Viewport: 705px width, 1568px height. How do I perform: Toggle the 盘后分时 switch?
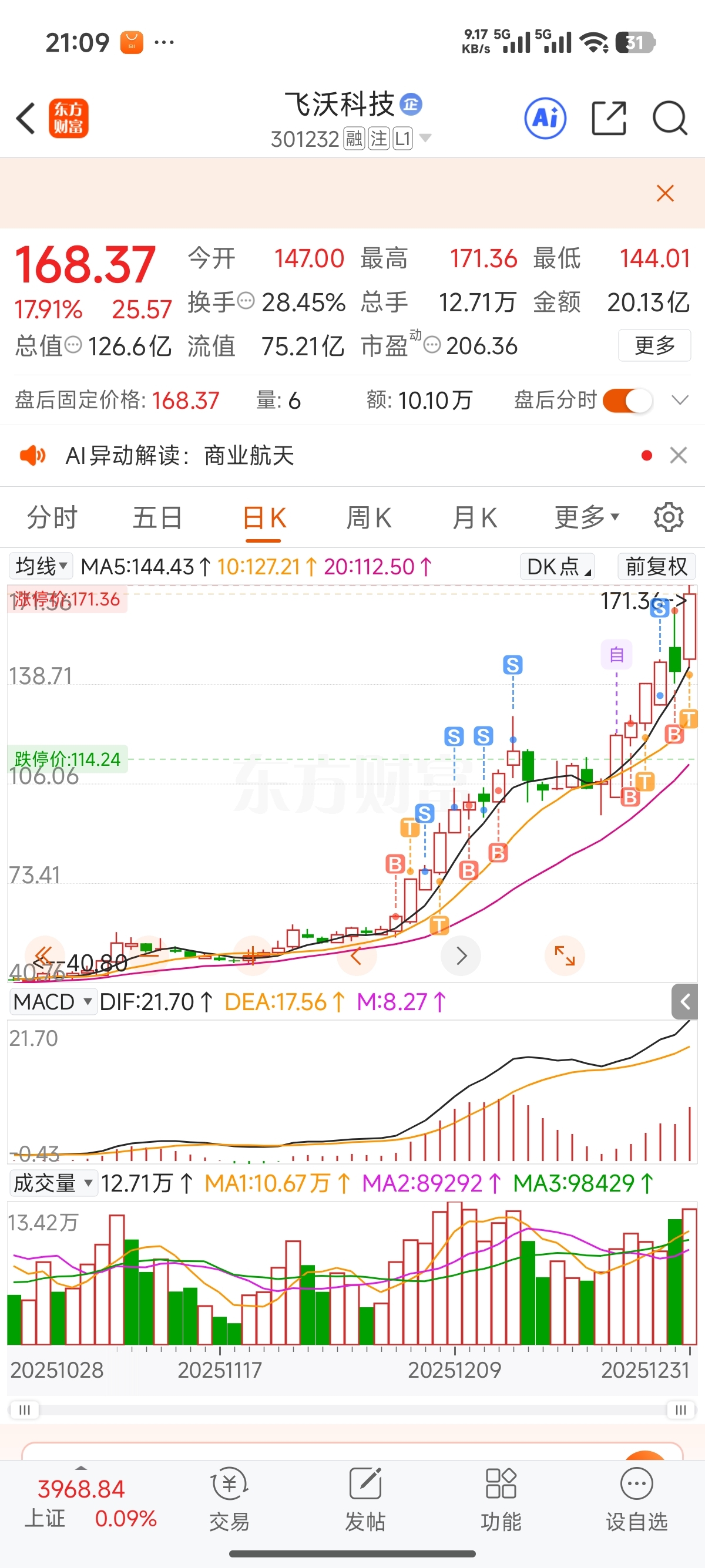(x=627, y=401)
